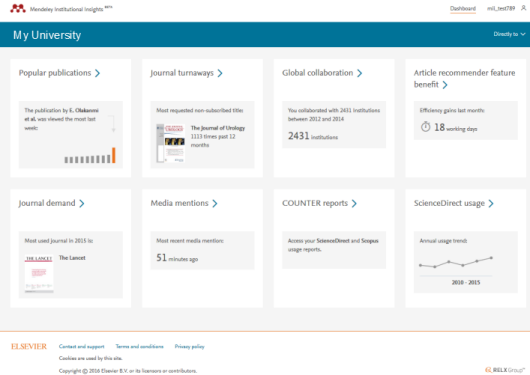Open Article recommender feature benefit chevron
This screenshot has width=530, height=375.
445,85
